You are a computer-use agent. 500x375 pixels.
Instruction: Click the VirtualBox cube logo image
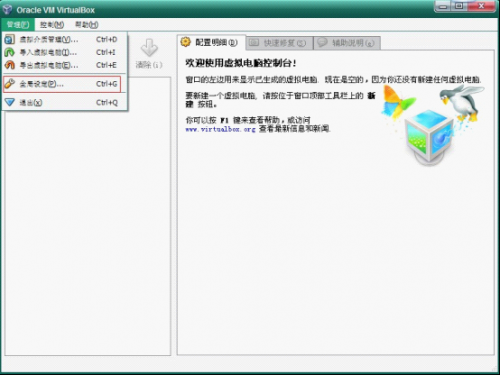tap(429, 137)
